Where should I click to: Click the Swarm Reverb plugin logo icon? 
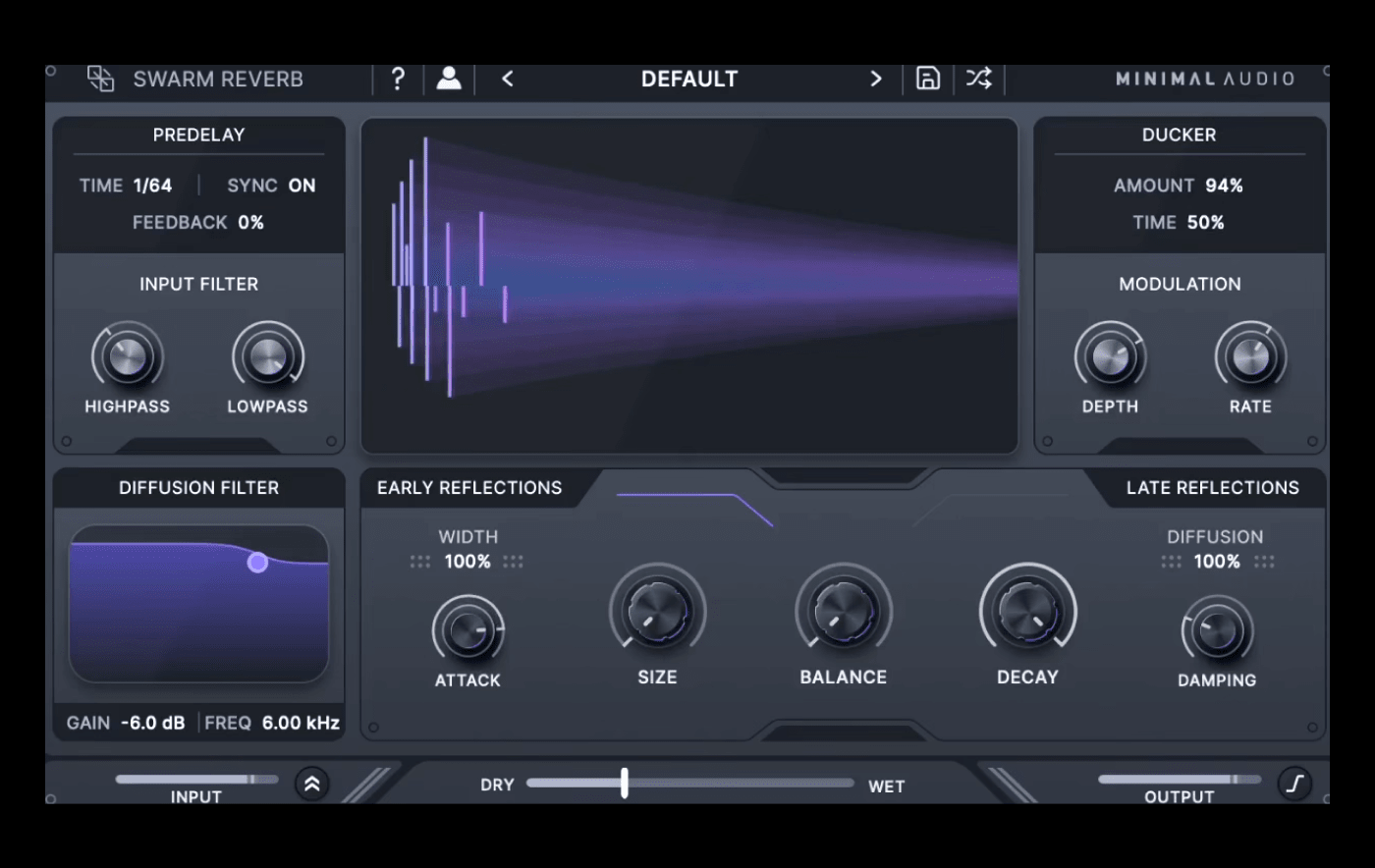pyautogui.click(x=101, y=80)
